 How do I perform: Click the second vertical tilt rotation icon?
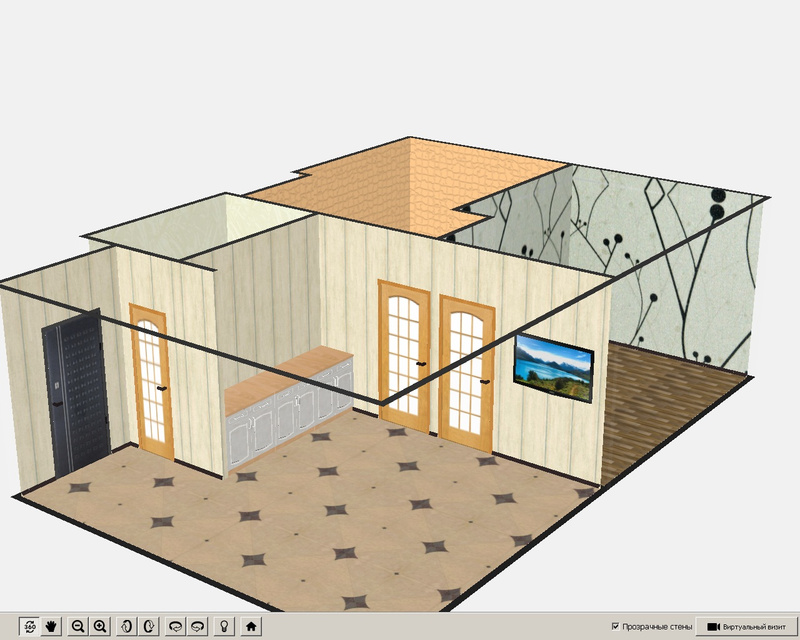[x=149, y=626]
